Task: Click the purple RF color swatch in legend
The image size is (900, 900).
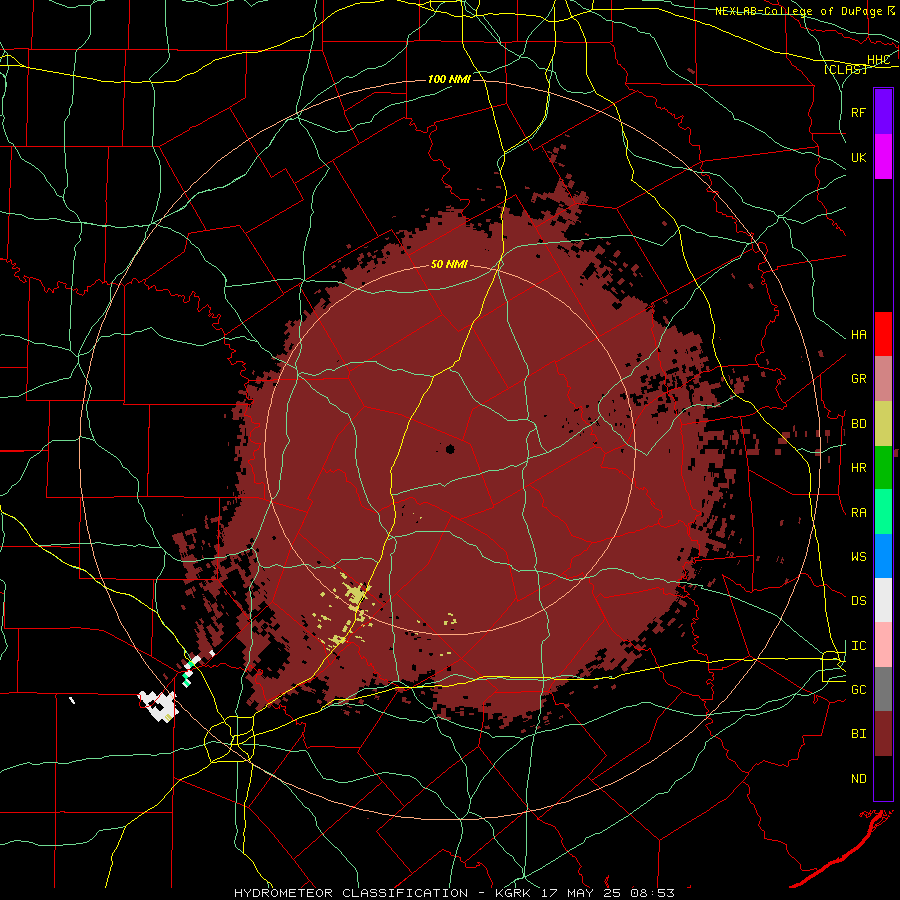Action: tap(883, 112)
